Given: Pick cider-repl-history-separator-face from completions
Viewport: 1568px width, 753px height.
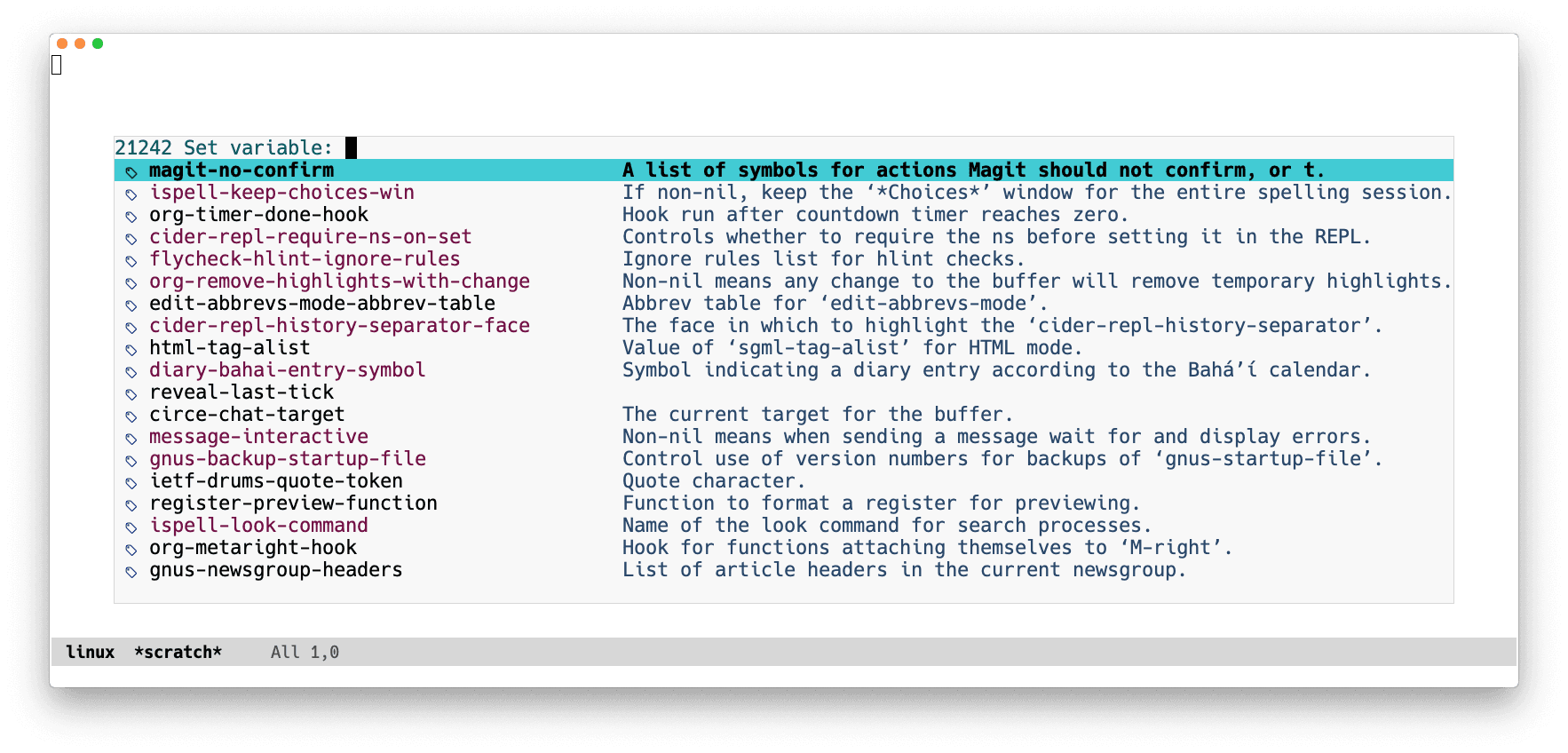Looking at the screenshot, I should pos(339,326).
